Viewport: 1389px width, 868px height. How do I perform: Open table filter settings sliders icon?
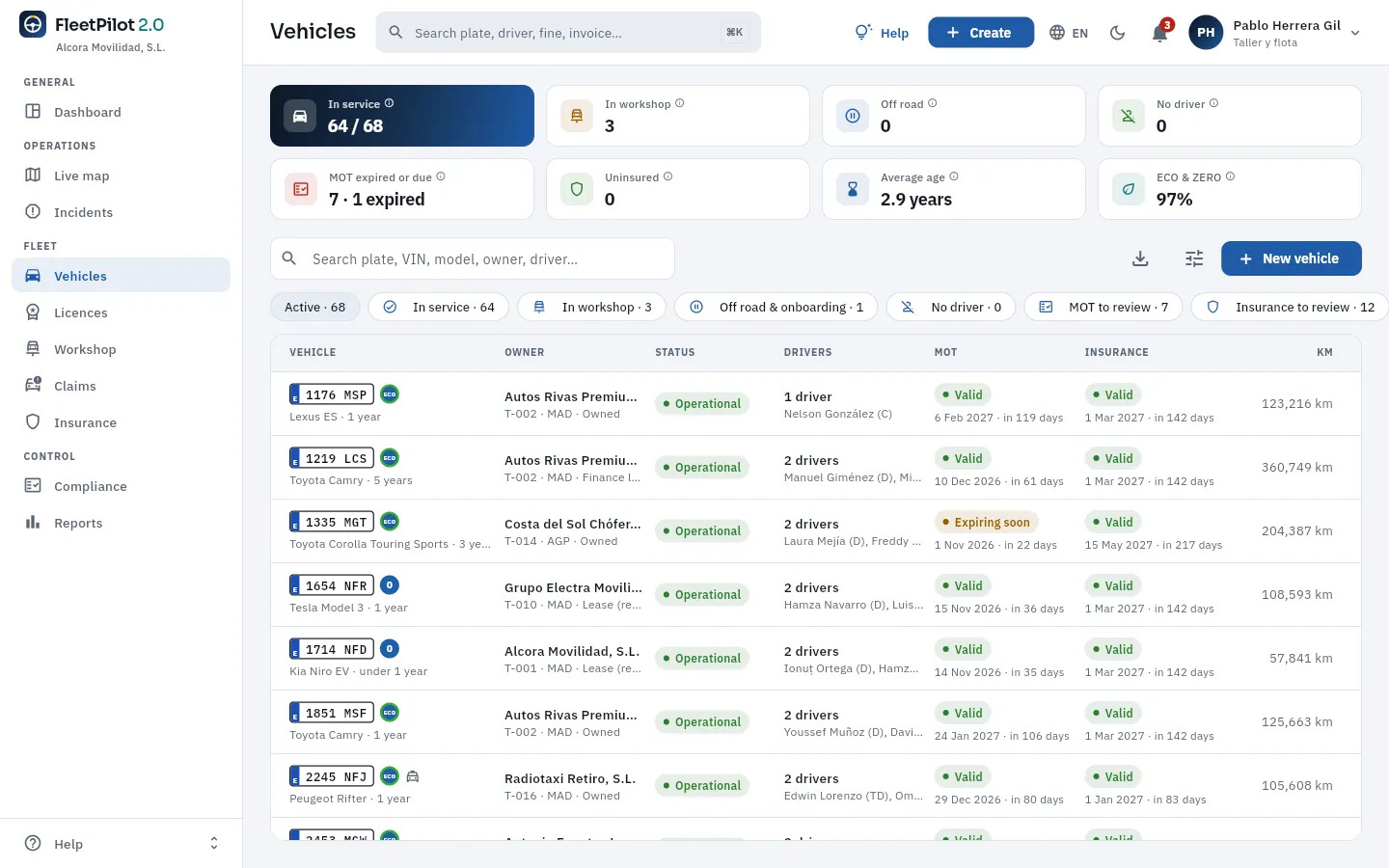click(x=1194, y=258)
